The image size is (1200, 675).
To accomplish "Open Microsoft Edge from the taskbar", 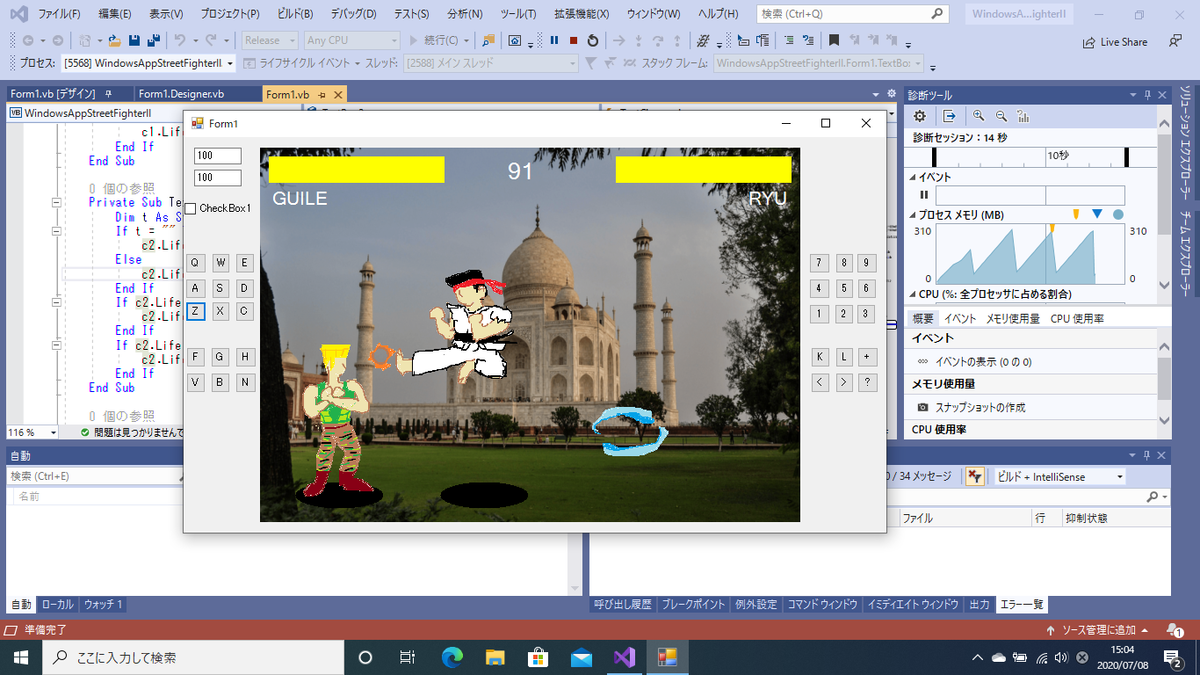I will [x=452, y=657].
